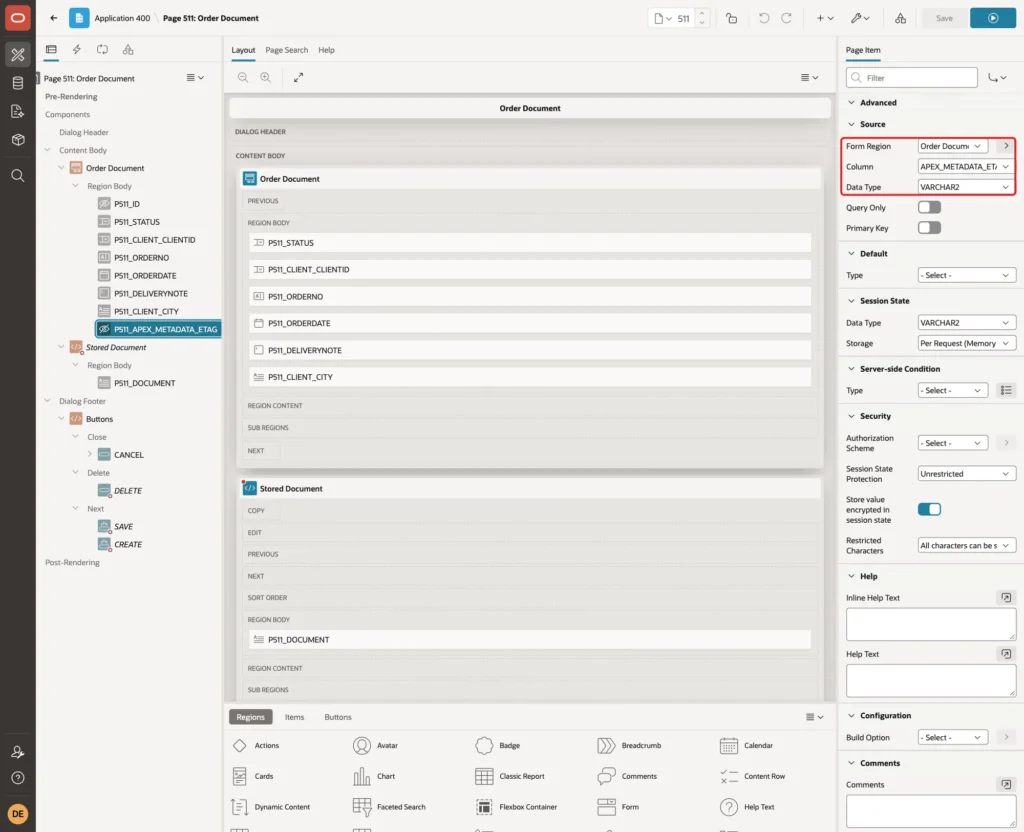This screenshot has height=832, width=1024.
Task: Open the Utilities wrench menu
Action: click(860, 18)
